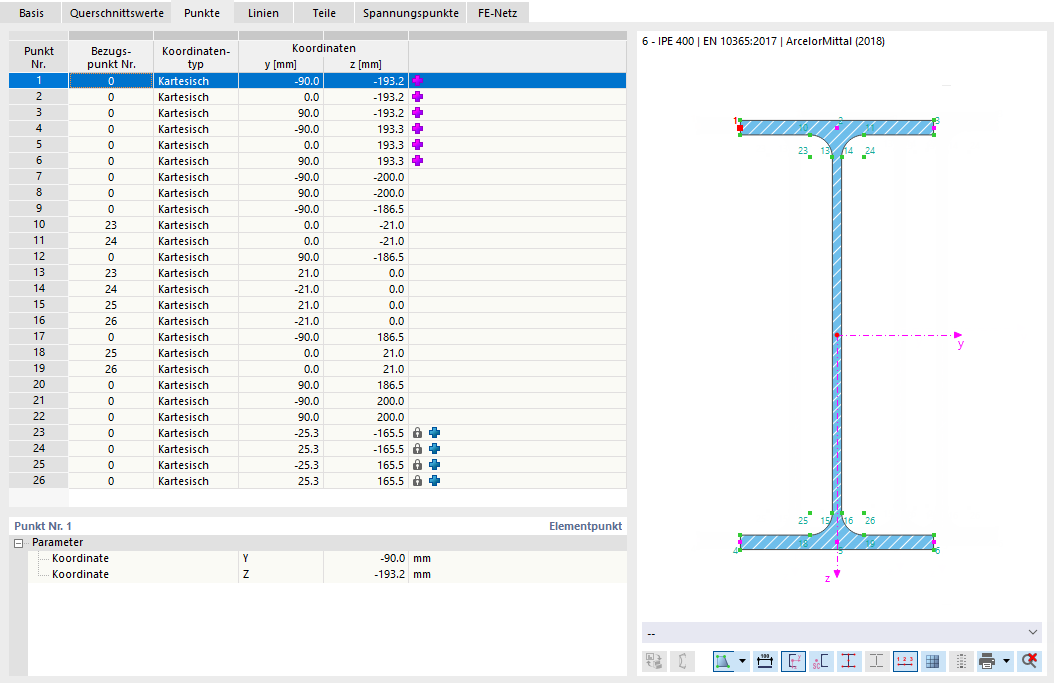The height and width of the screenshot is (683, 1054).
Task: Edit the Z coordinate value -193.2 field
Action: click(x=366, y=574)
